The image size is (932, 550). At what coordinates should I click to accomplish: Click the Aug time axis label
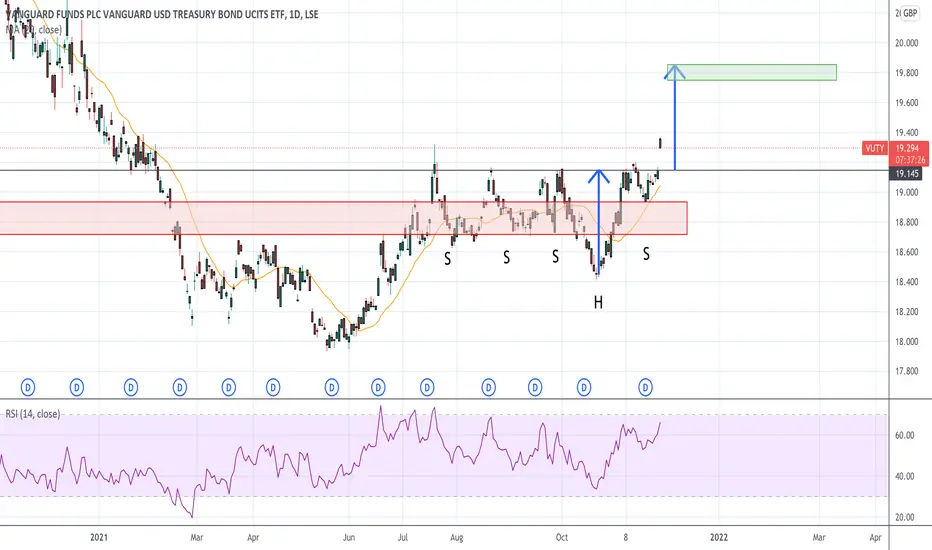pos(456,538)
